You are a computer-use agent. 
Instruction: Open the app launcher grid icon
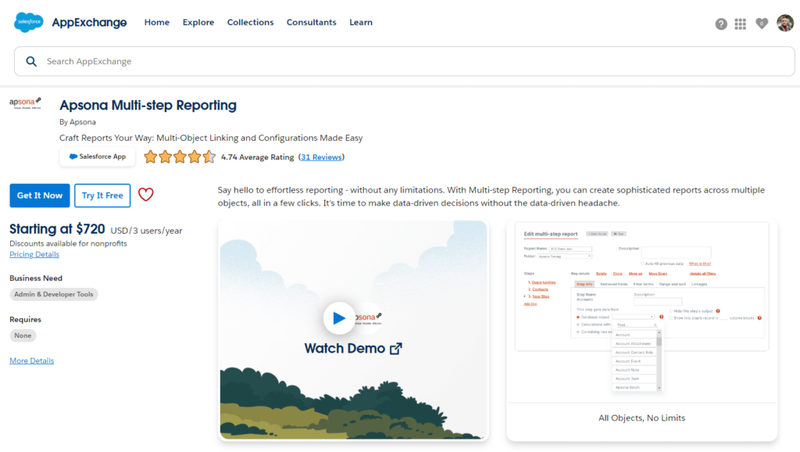point(740,24)
